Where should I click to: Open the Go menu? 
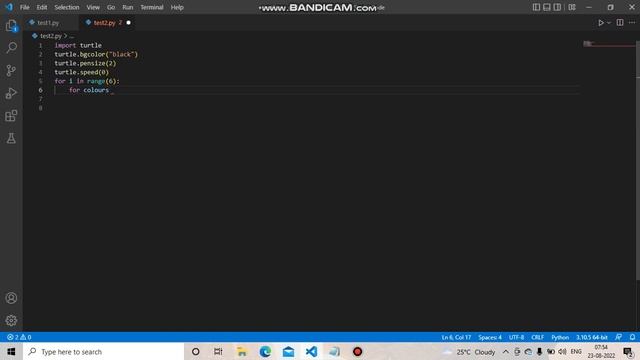111,7
